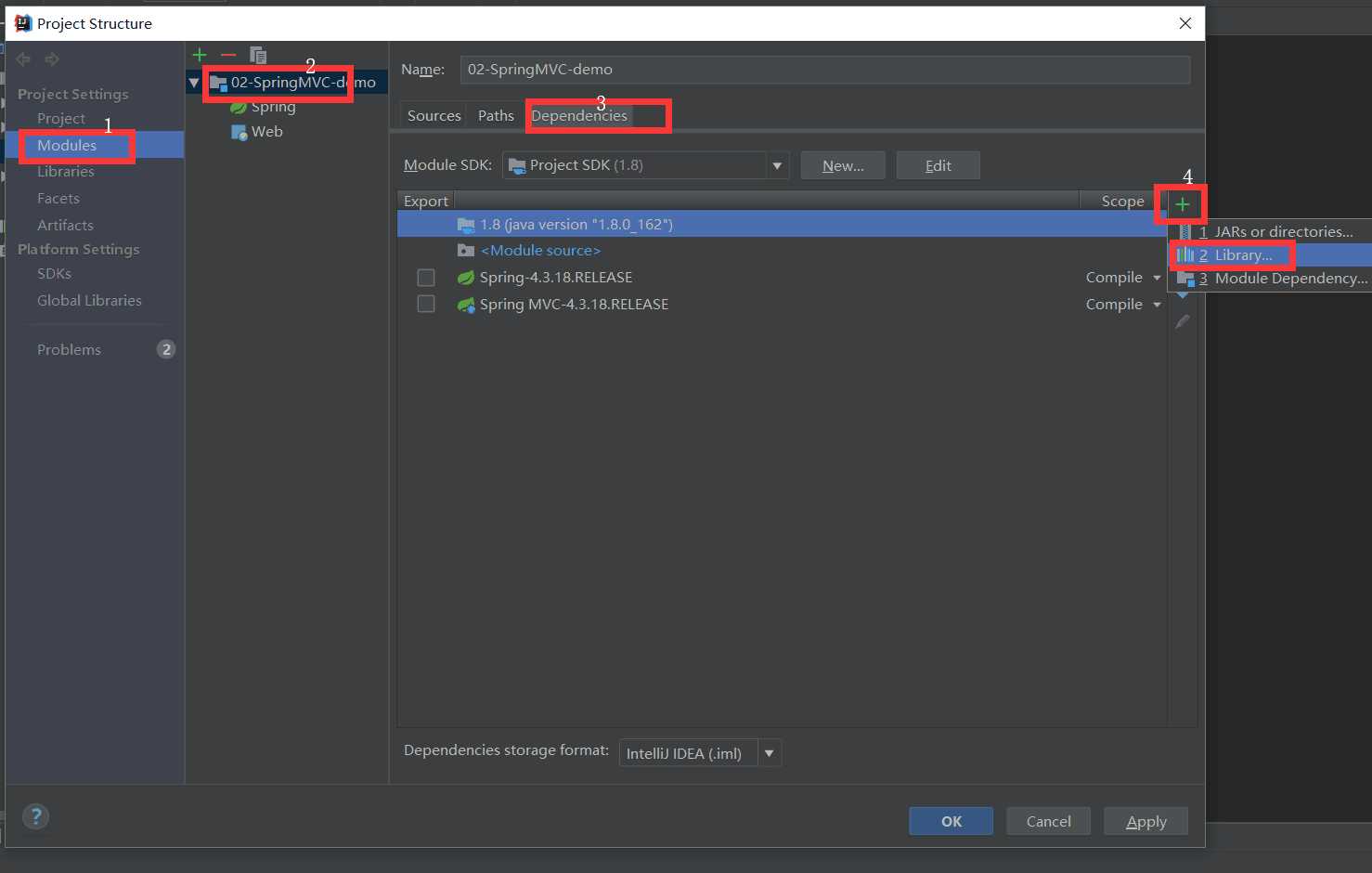Image resolution: width=1372 pixels, height=873 pixels.
Task: Choose Module Dependency... menu item
Action: click(x=1270, y=279)
